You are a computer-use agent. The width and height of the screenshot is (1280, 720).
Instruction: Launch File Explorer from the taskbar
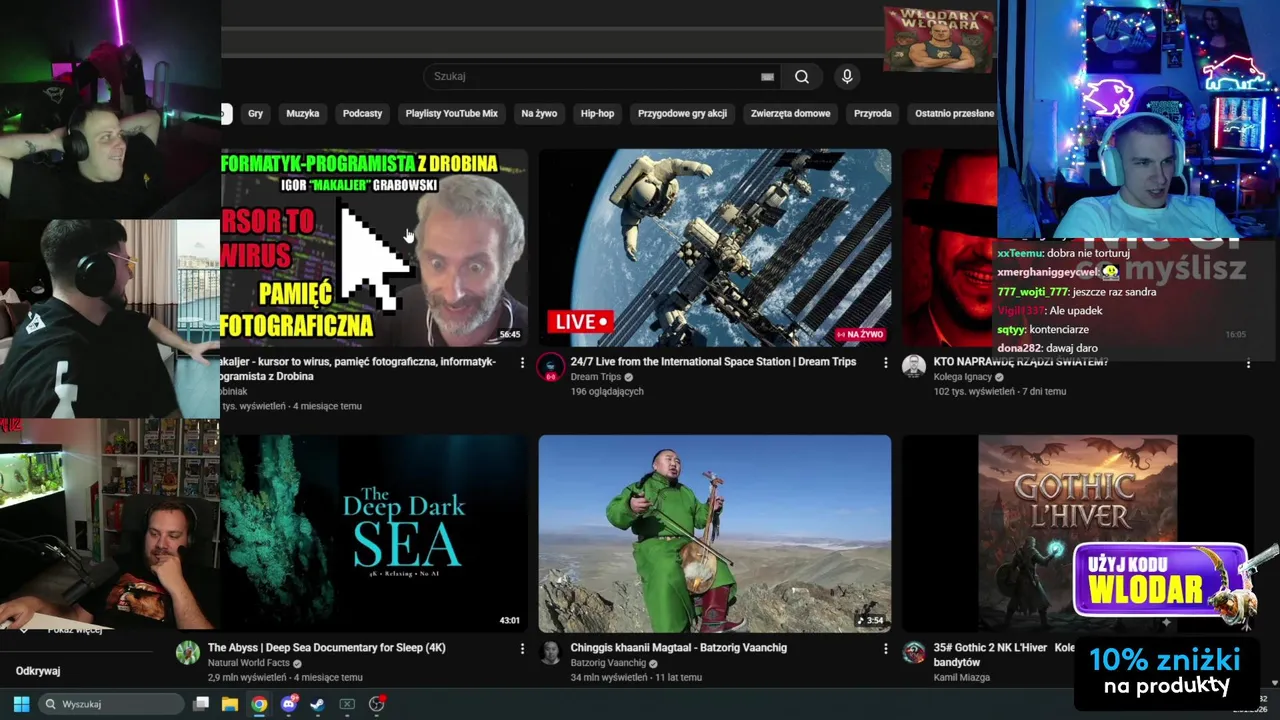[x=230, y=704]
